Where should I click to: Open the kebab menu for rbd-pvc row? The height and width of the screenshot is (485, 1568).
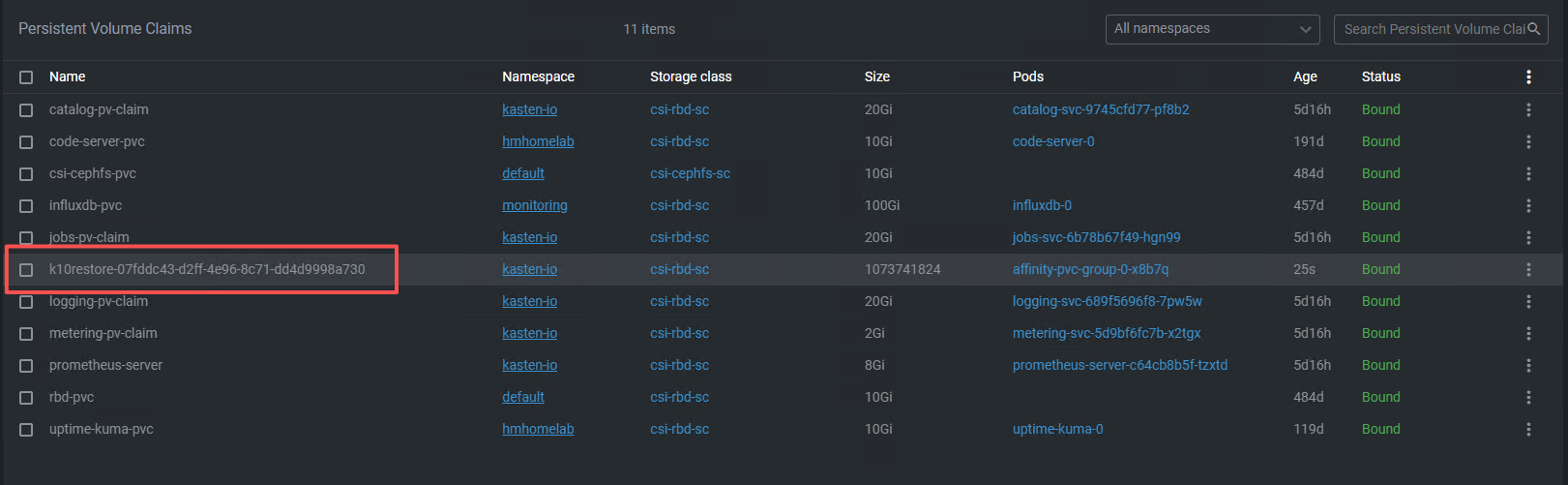pyautogui.click(x=1528, y=397)
